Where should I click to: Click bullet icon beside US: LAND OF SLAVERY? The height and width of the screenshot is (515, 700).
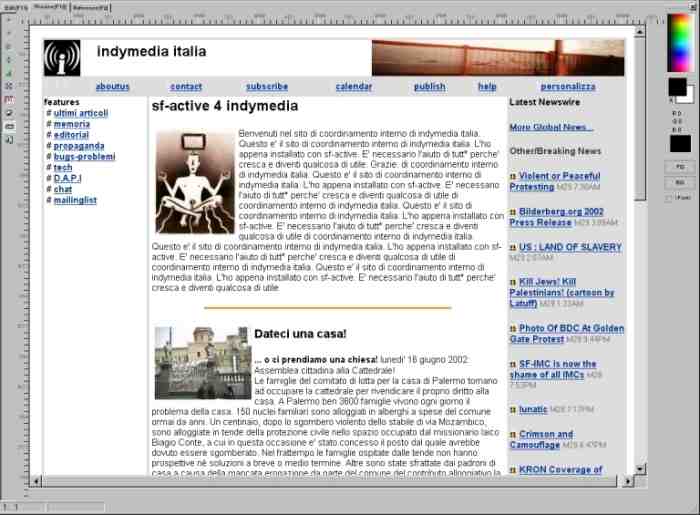point(513,248)
